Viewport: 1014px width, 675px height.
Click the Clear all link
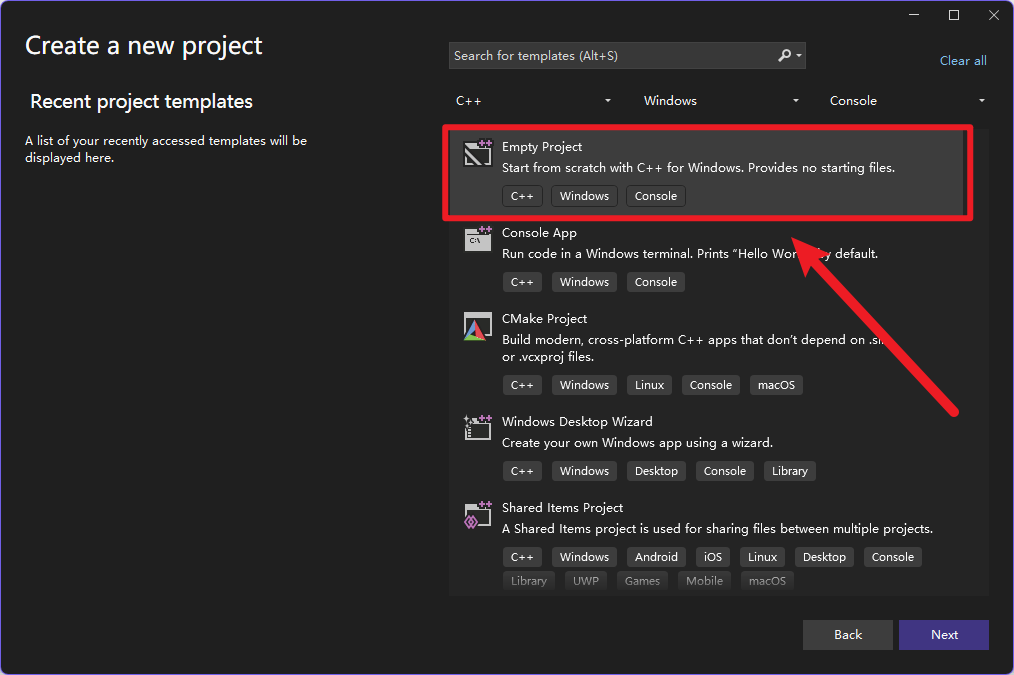(x=963, y=61)
